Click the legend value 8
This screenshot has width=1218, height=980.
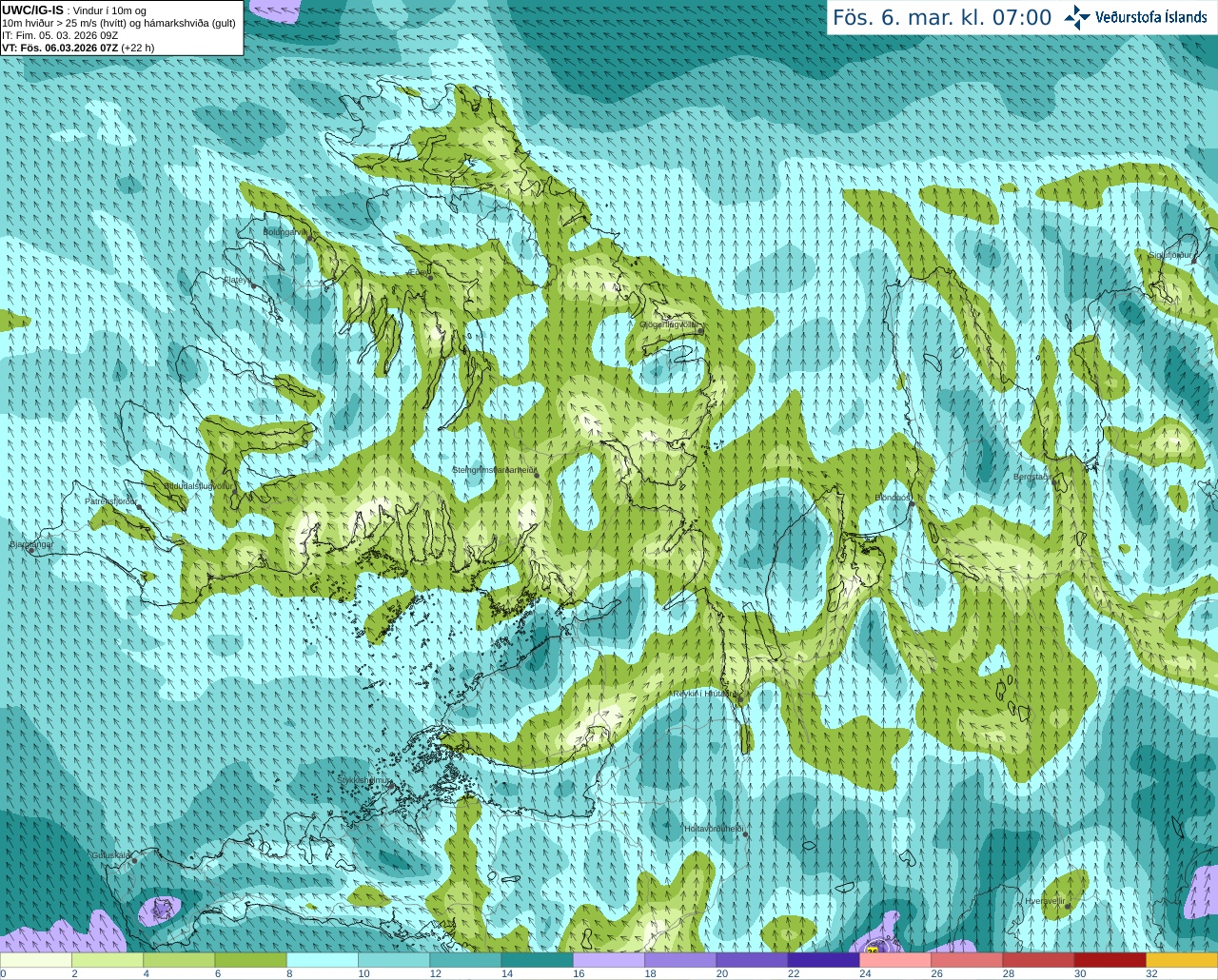[288, 973]
